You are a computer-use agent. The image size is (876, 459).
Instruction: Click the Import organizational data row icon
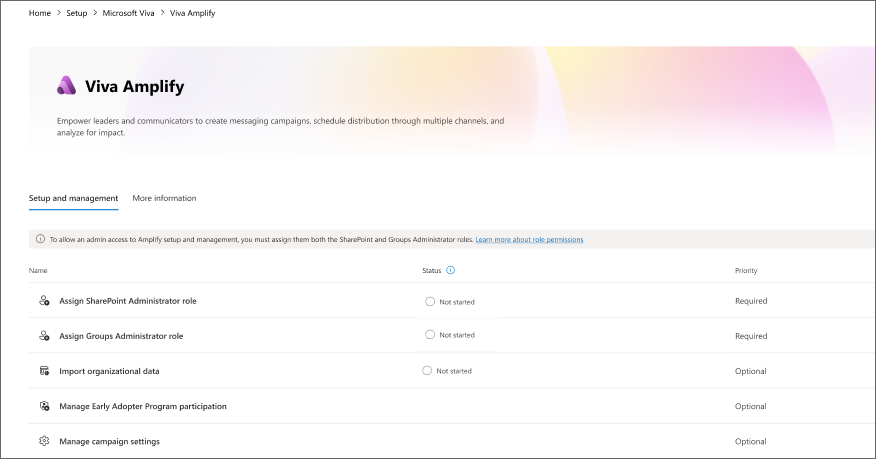point(44,371)
